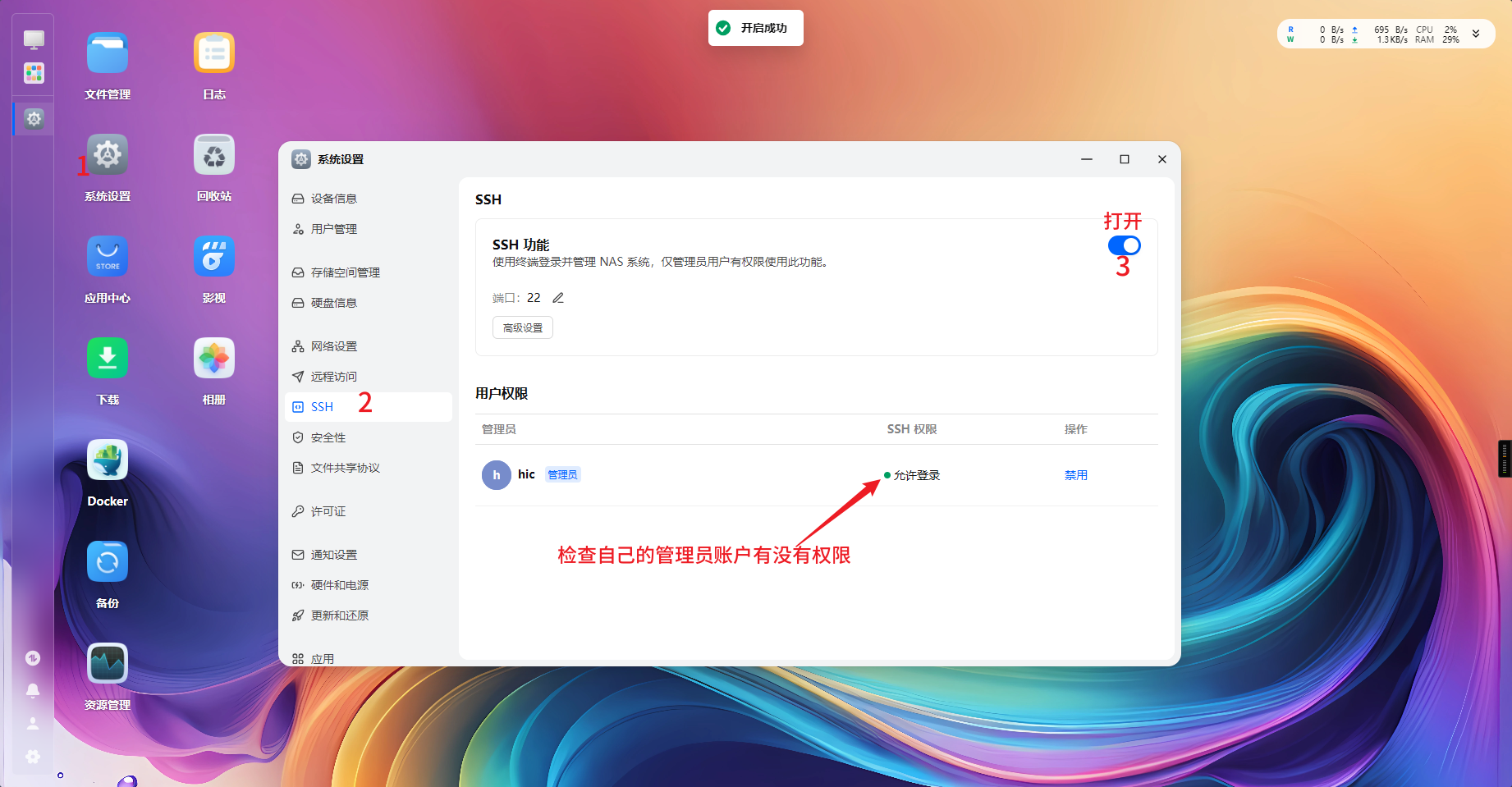Click the hic user avatar

497,475
